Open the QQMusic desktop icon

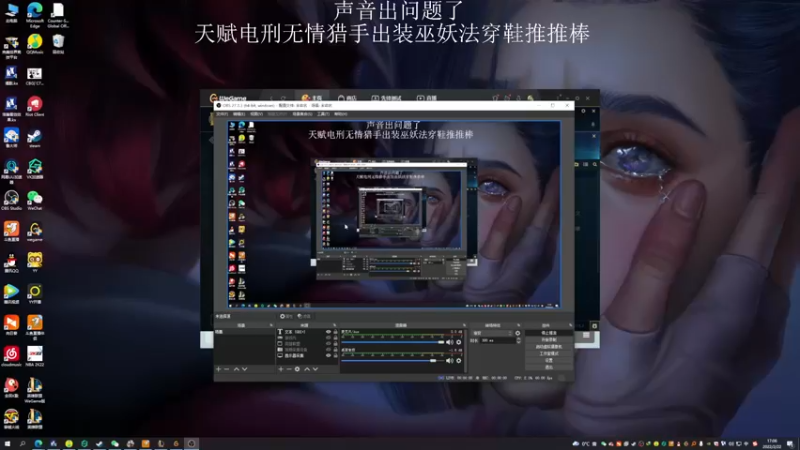pos(35,44)
